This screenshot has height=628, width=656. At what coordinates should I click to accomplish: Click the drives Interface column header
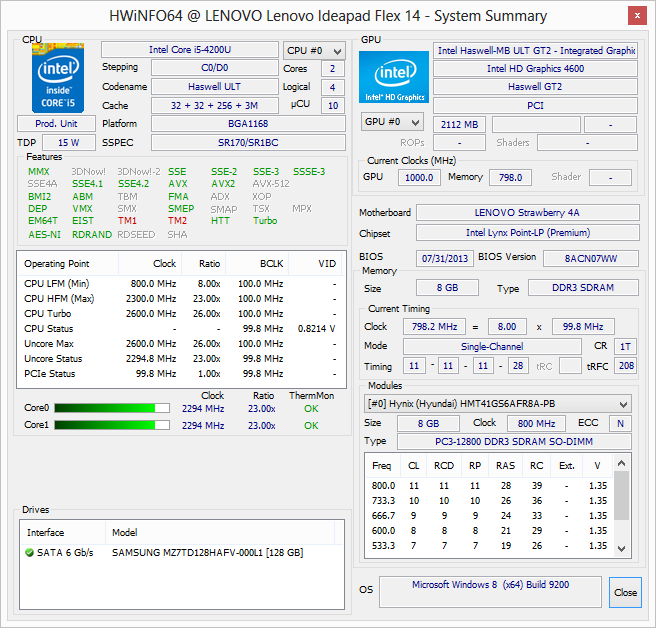click(63, 533)
